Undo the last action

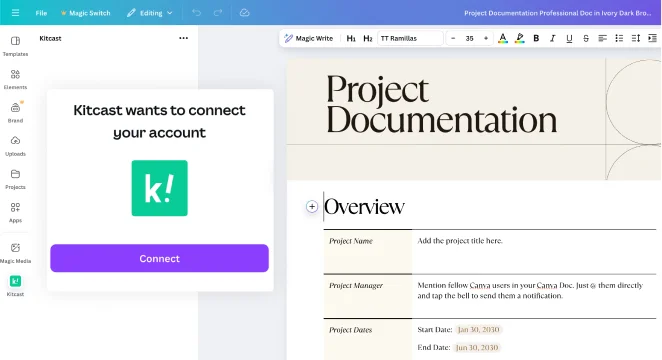(196, 13)
